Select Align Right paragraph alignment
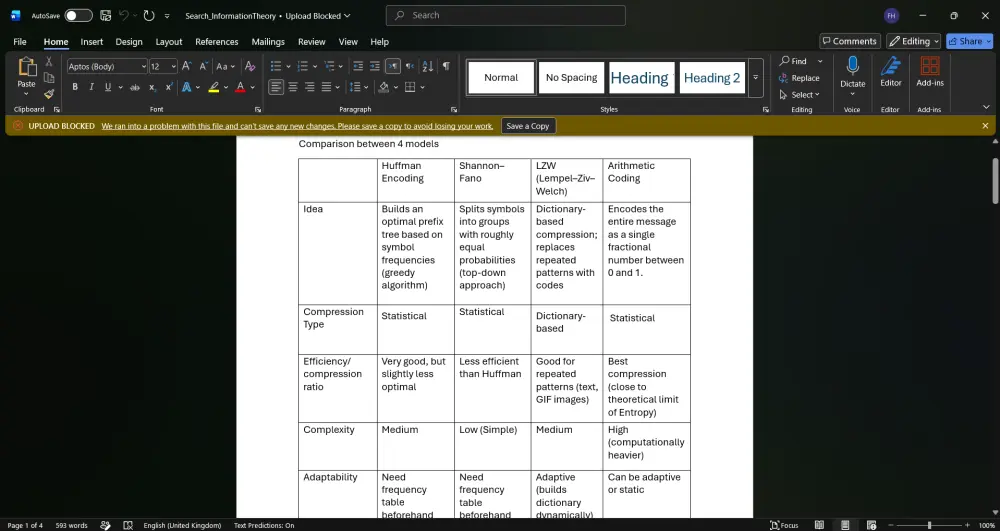 coord(309,87)
